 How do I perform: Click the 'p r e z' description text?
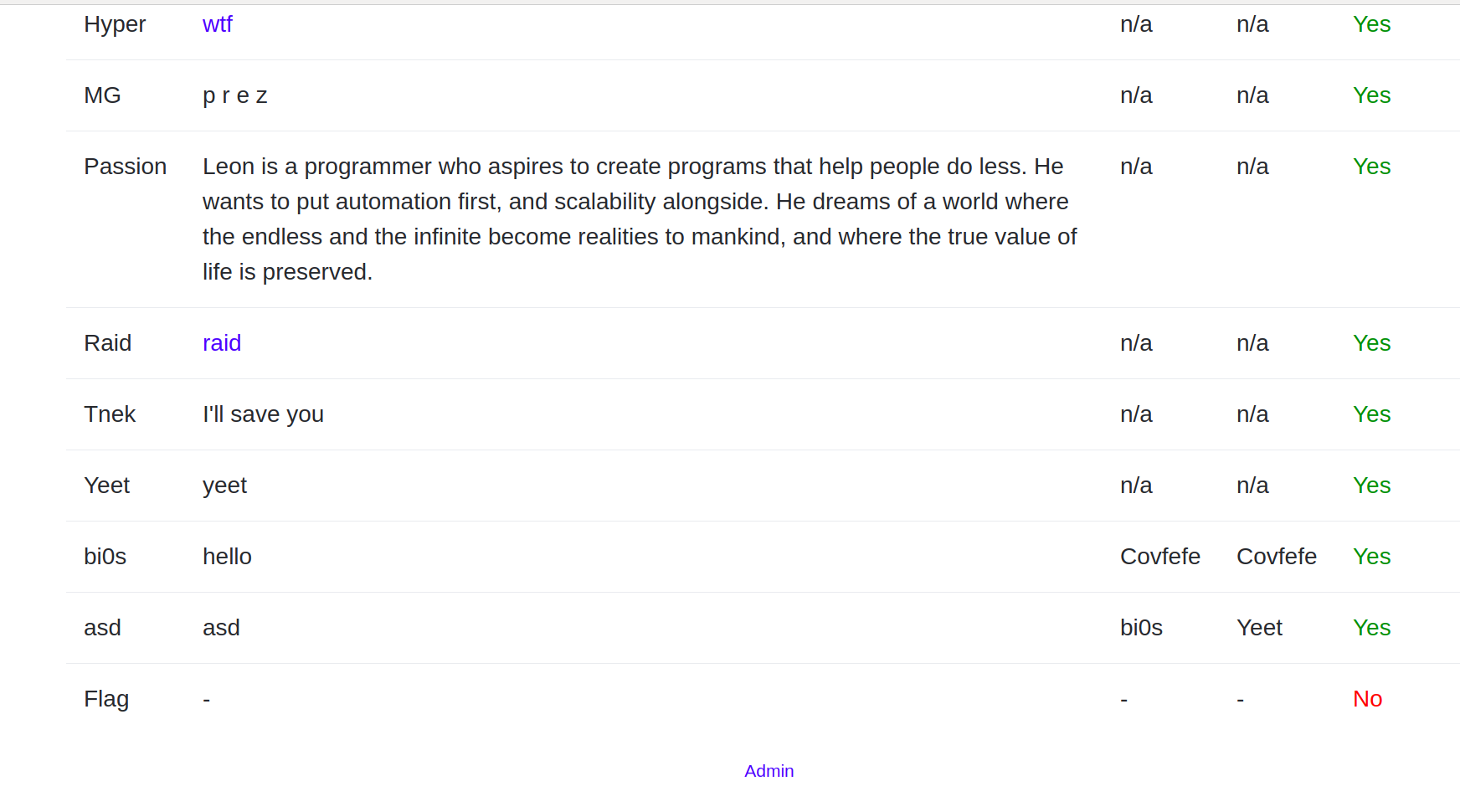[x=235, y=95]
